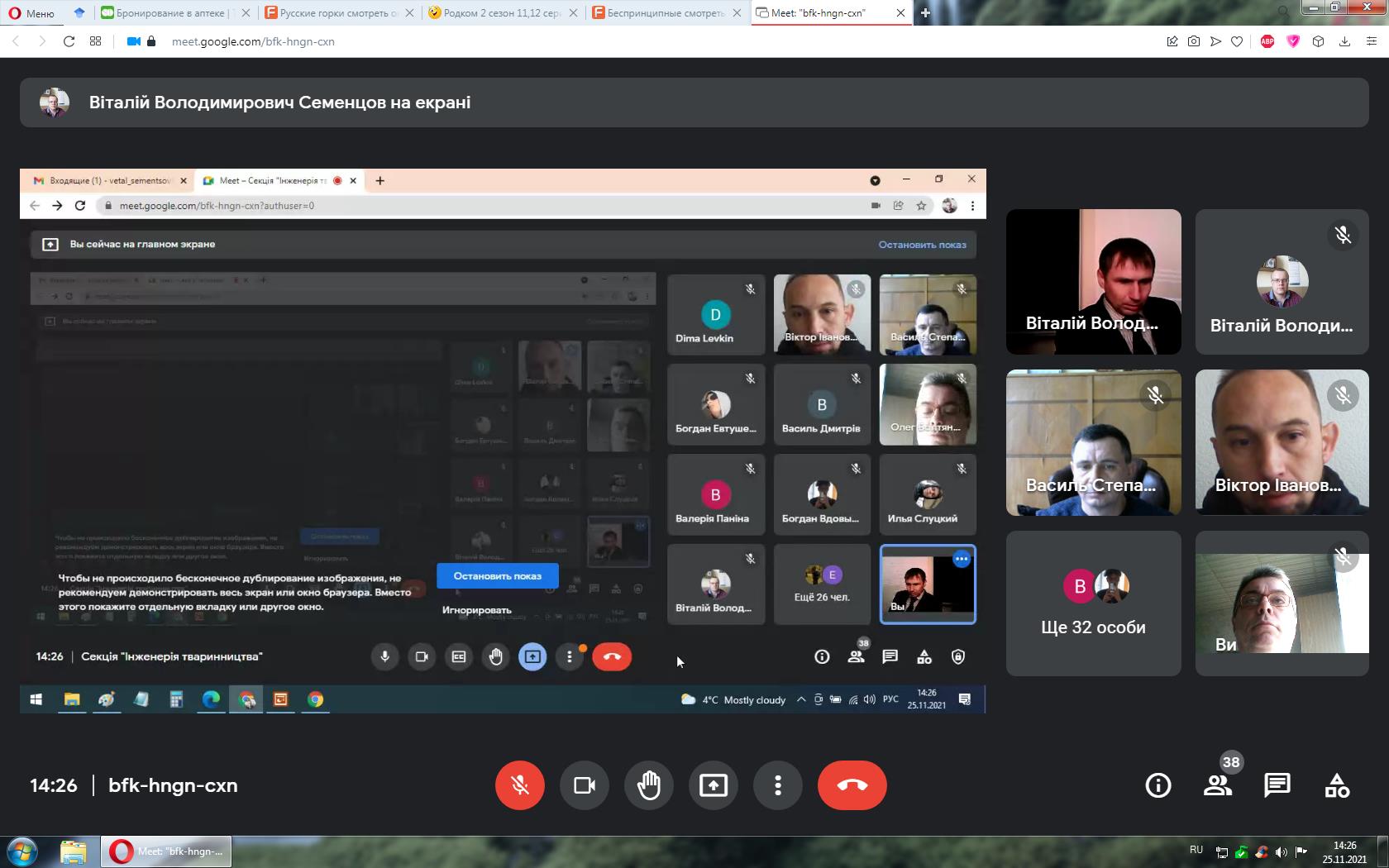
Task: Open Opera's send (My Flow) icon
Action: click(1215, 41)
